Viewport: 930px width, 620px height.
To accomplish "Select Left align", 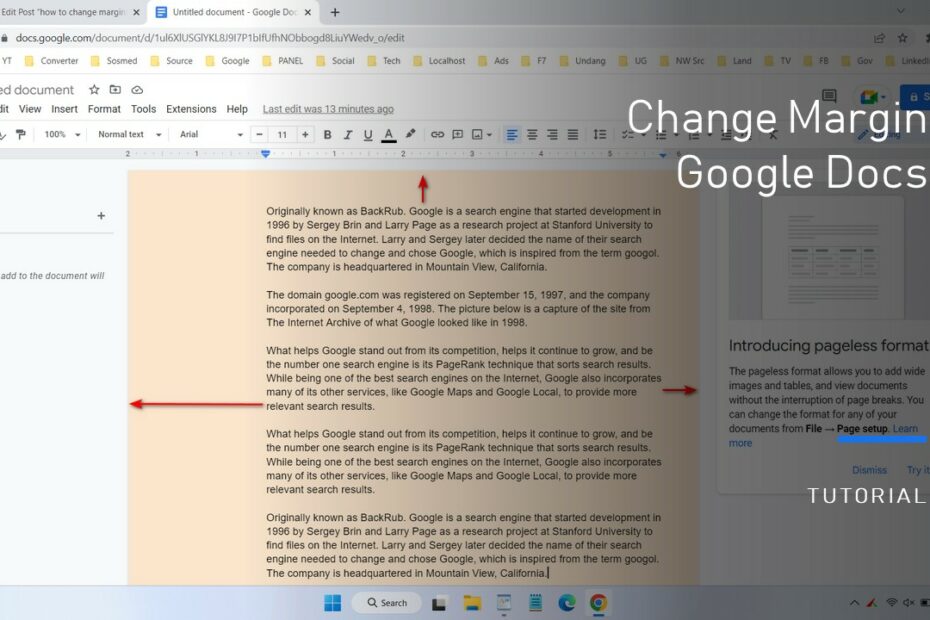I will 511,135.
